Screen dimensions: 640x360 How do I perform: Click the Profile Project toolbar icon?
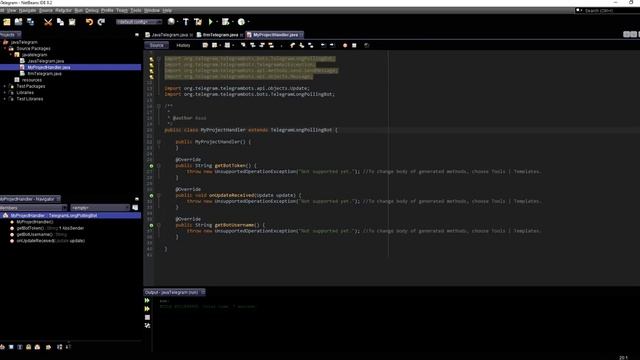[241, 22]
